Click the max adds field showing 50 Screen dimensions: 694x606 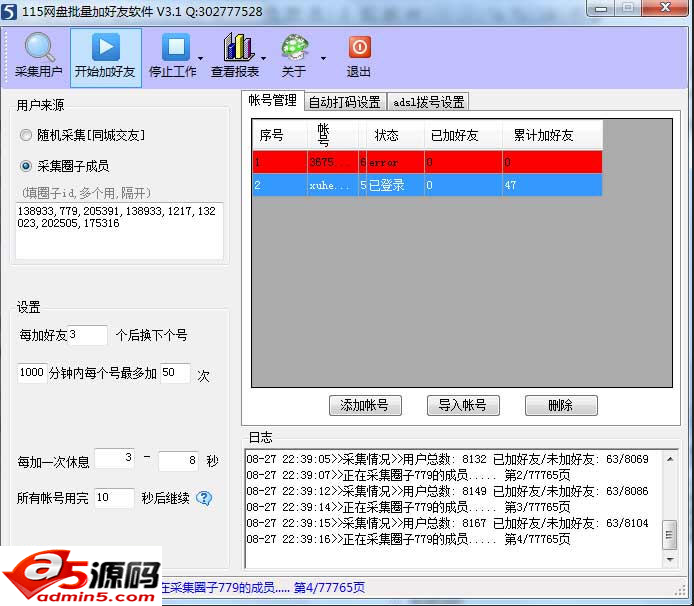coord(175,373)
